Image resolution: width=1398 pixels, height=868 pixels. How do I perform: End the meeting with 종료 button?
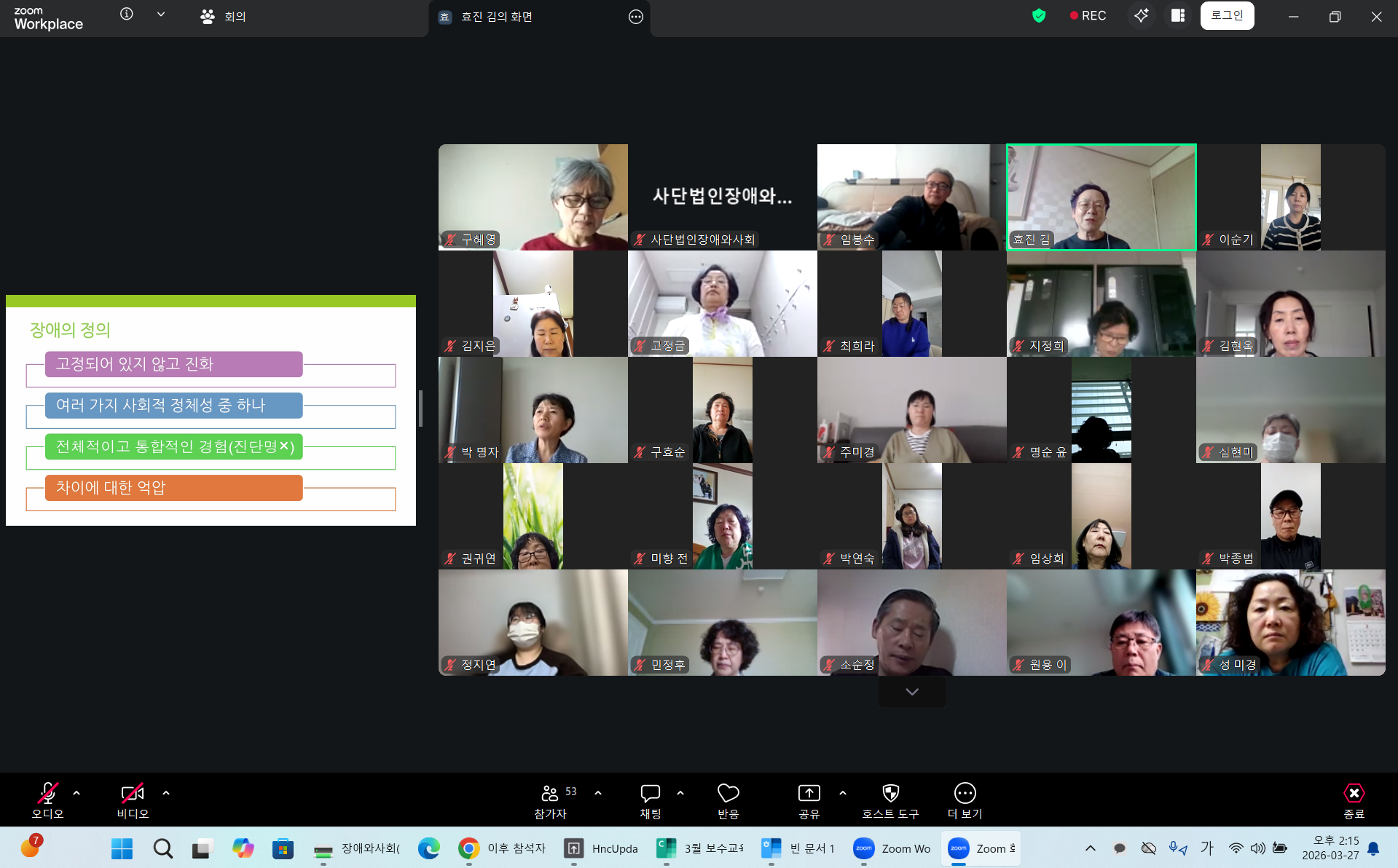[1354, 800]
